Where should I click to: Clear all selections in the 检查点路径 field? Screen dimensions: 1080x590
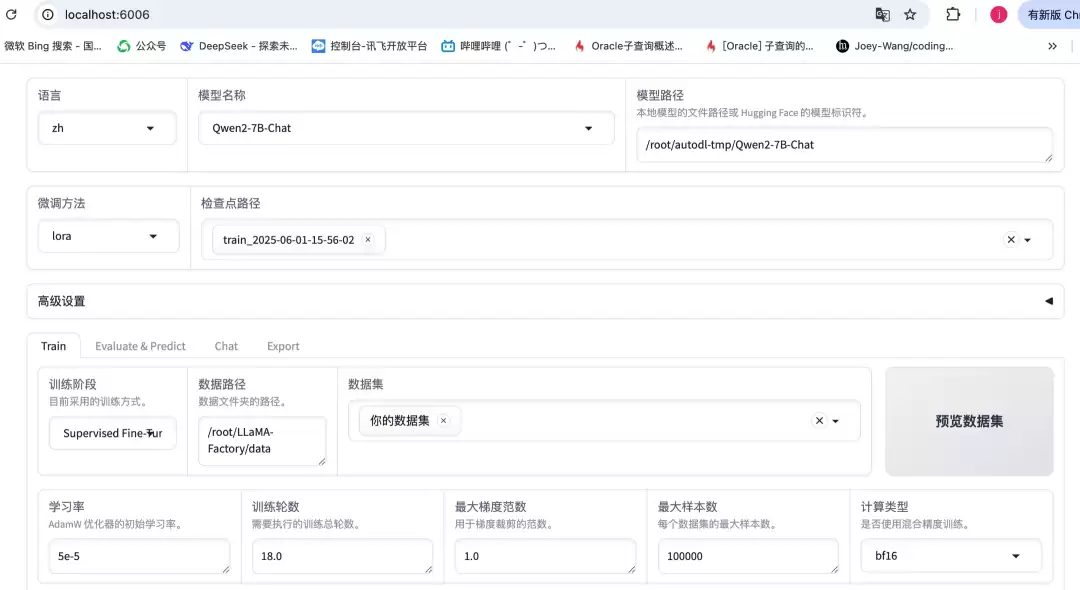click(x=1010, y=240)
